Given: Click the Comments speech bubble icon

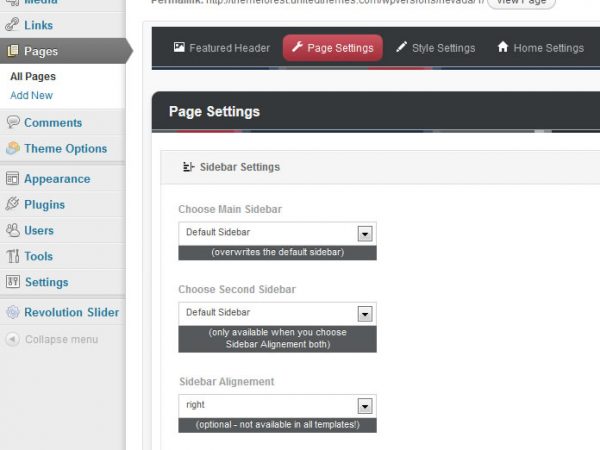Looking at the screenshot, I should tap(13, 122).
